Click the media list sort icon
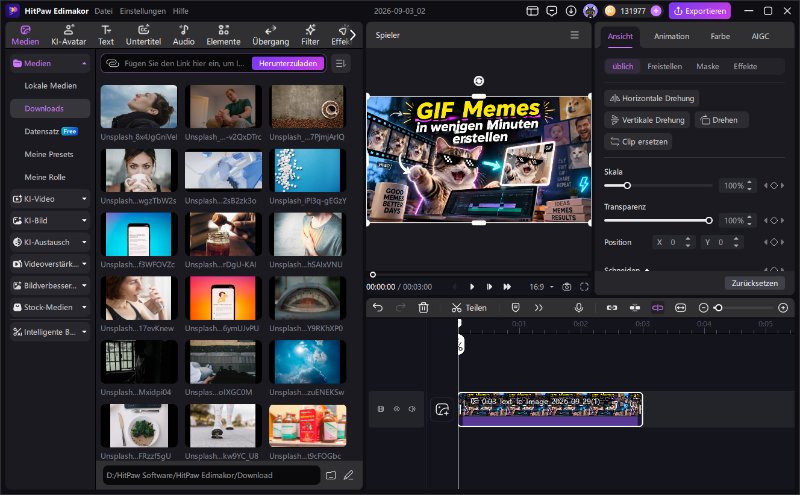Viewport: 800px width, 495px height. pos(340,63)
